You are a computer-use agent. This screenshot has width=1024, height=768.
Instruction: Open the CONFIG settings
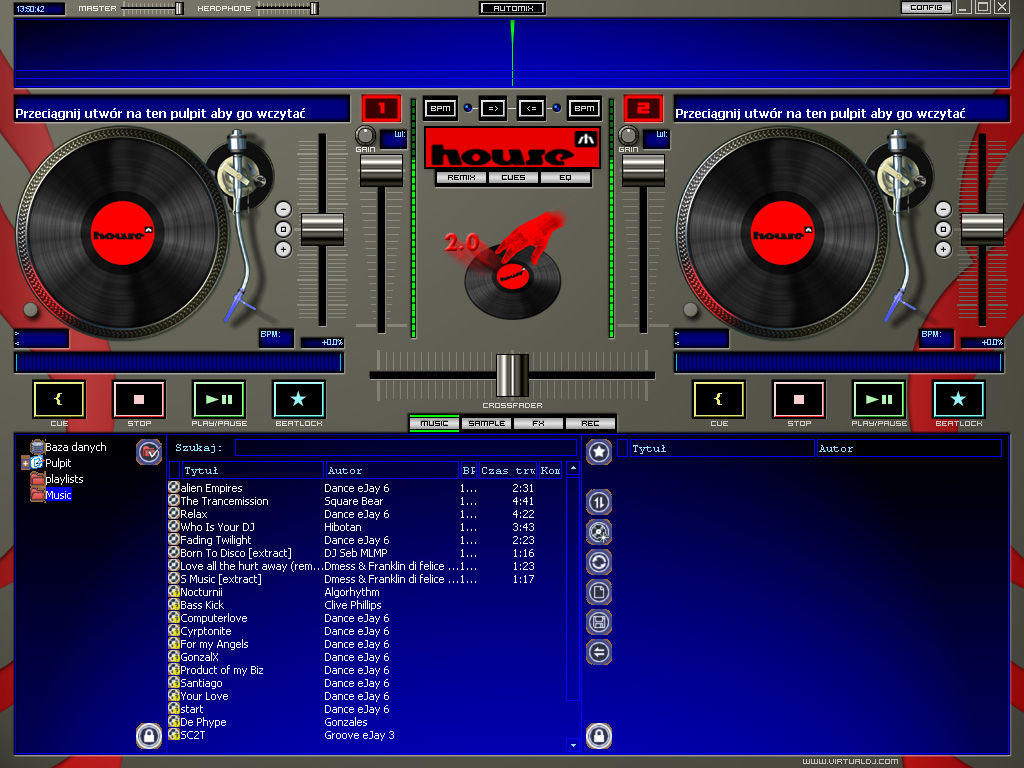click(926, 7)
